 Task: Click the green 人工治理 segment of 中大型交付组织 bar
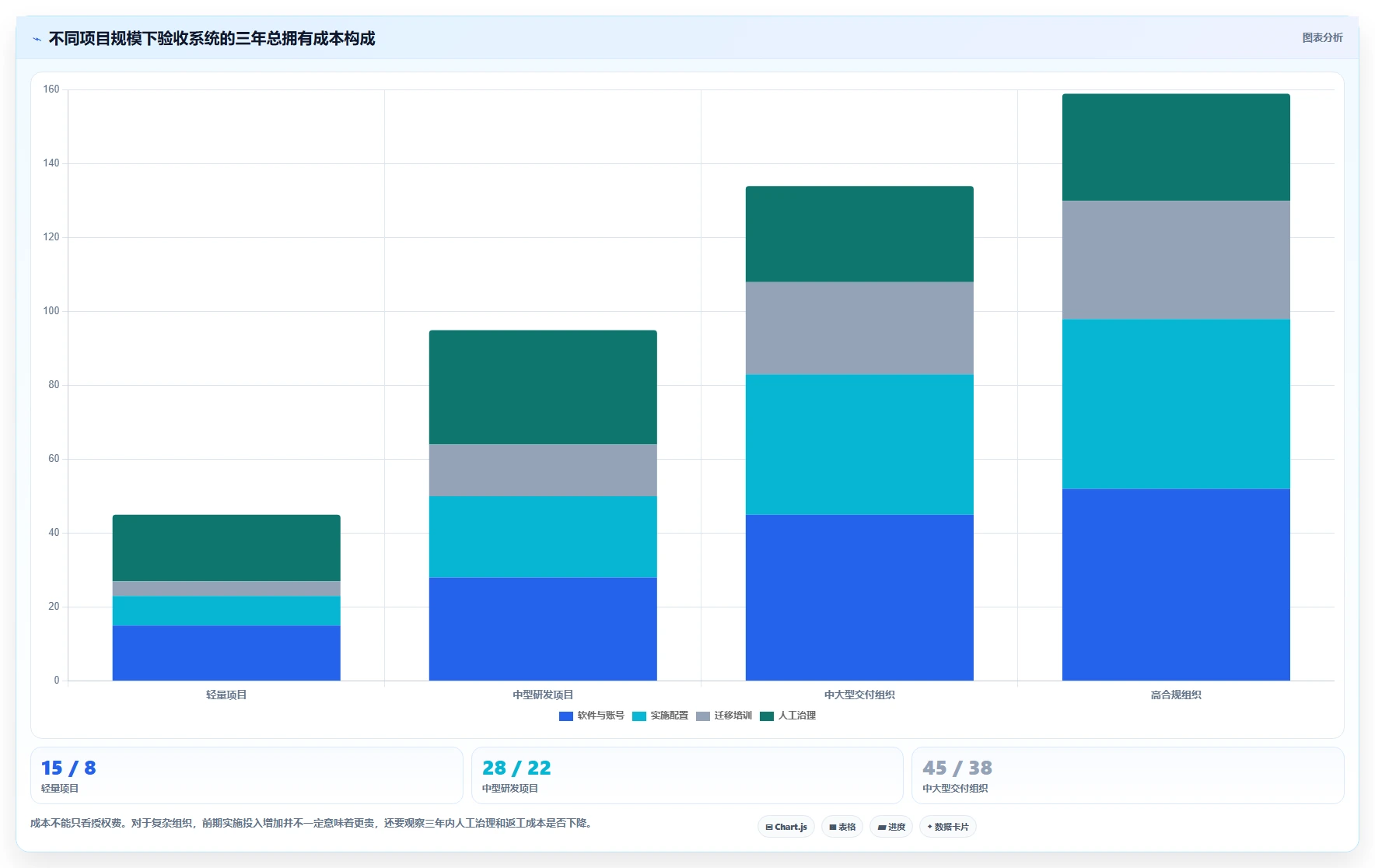coord(859,234)
